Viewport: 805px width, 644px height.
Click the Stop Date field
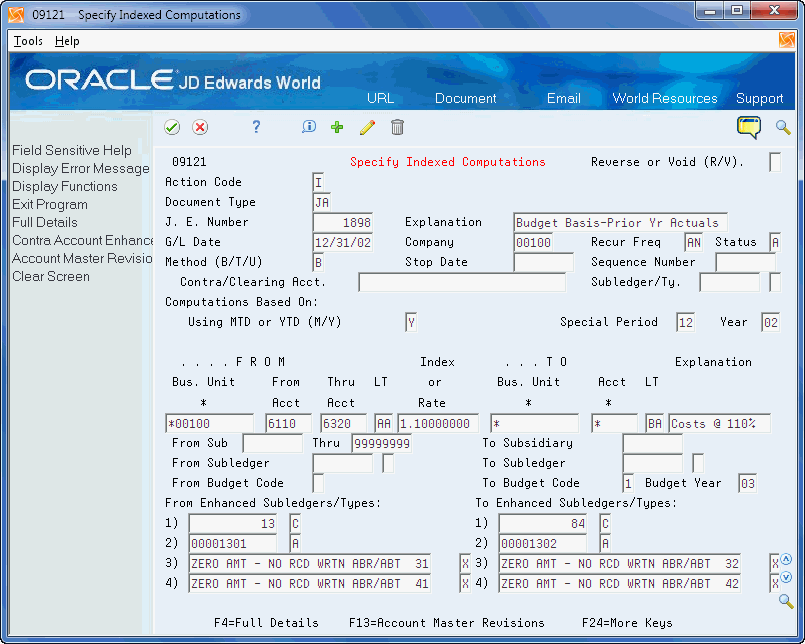(543, 262)
